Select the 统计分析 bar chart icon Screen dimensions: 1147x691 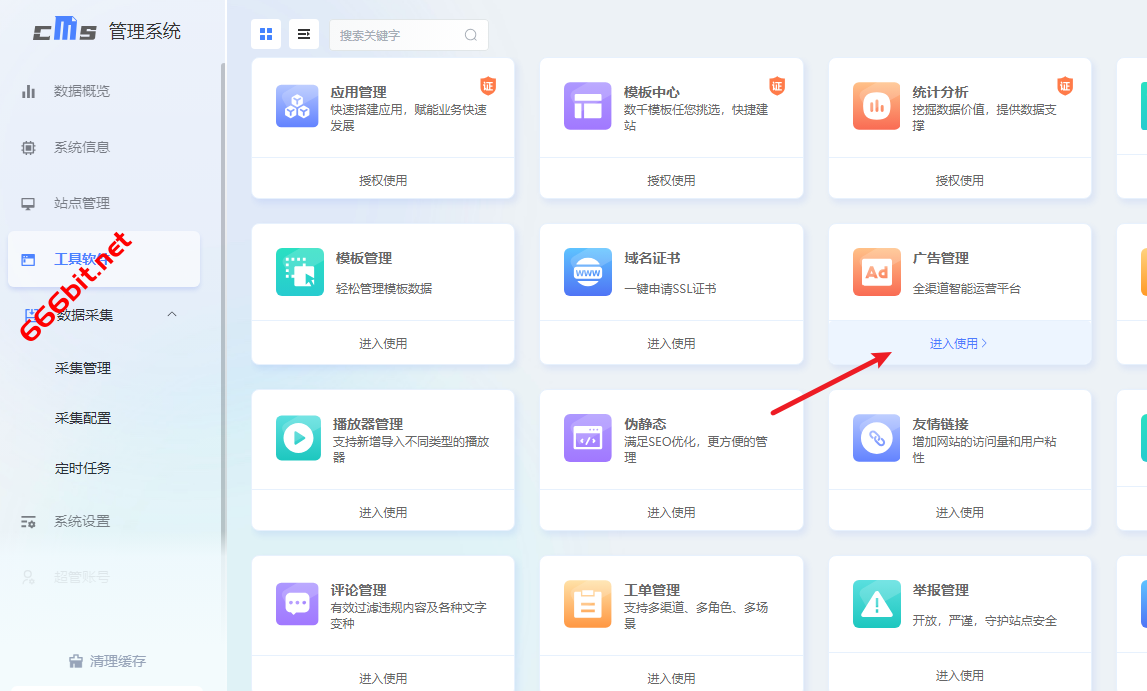point(875,106)
